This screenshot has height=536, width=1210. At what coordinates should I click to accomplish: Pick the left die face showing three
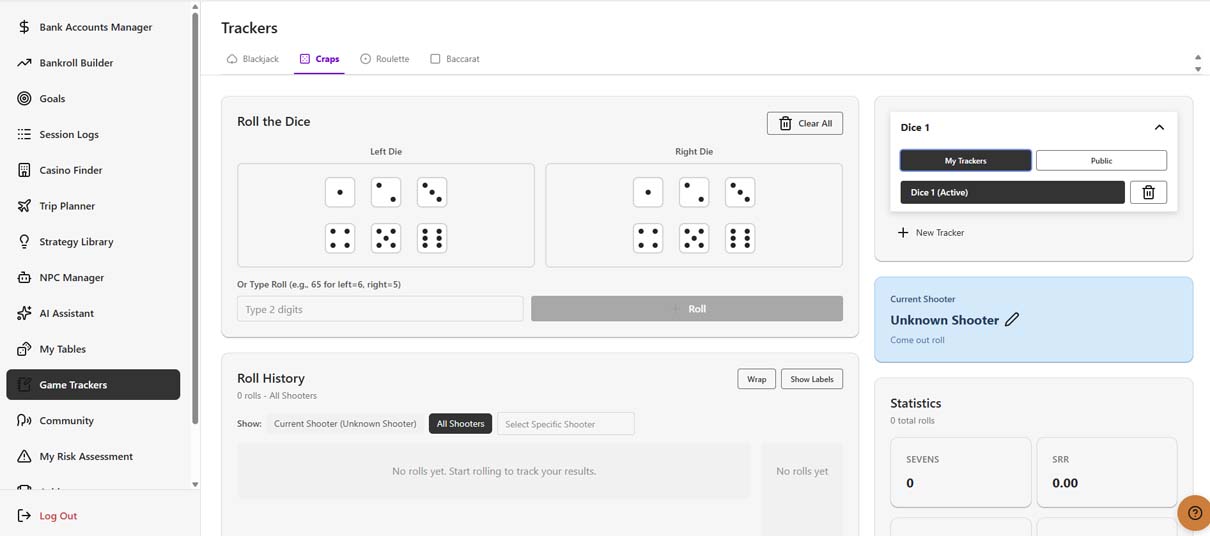pos(432,192)
